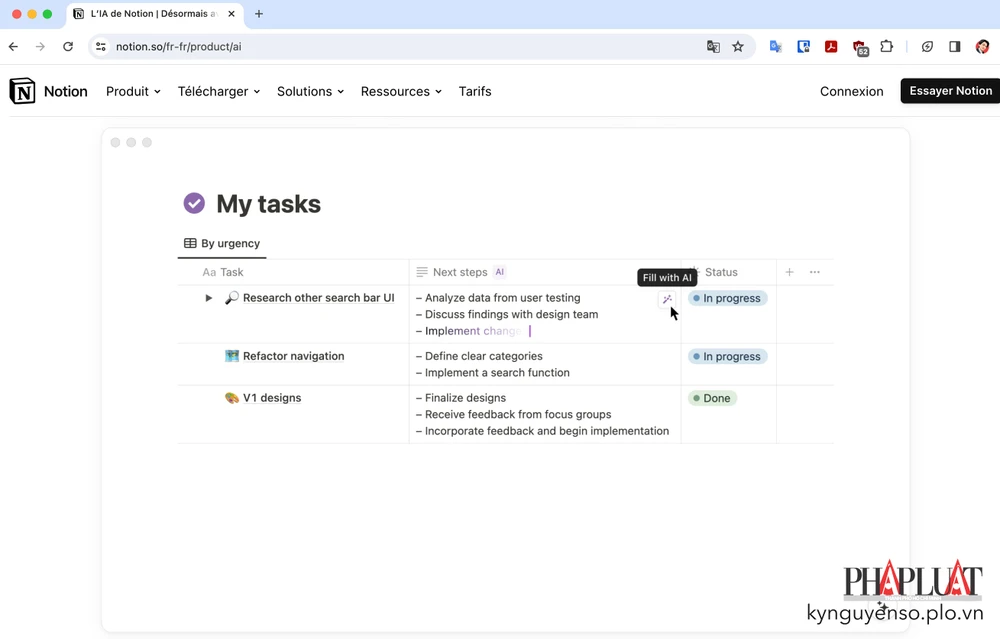
Task: Click the Connexion link
Action: tap(851, 91)
